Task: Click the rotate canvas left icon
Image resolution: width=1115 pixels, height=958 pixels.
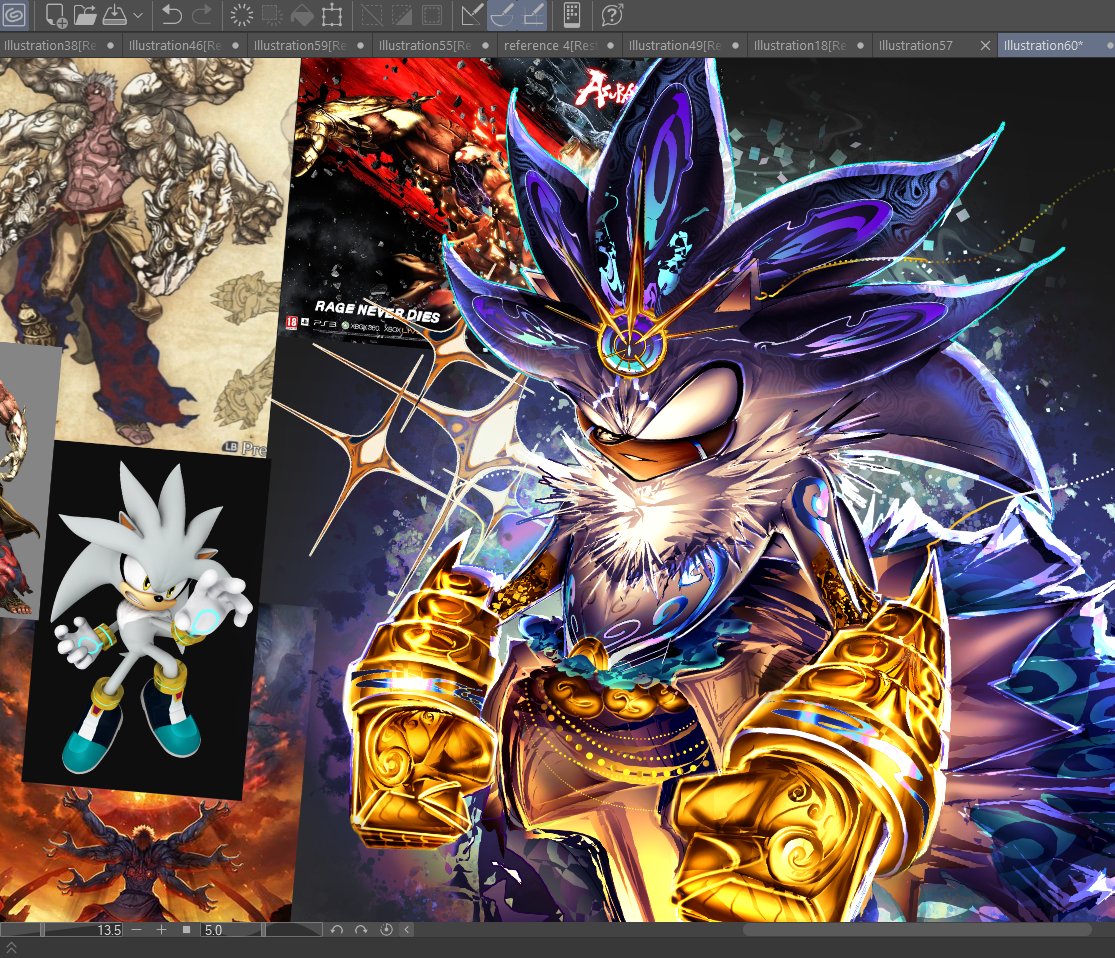Action: coord(337,930)
